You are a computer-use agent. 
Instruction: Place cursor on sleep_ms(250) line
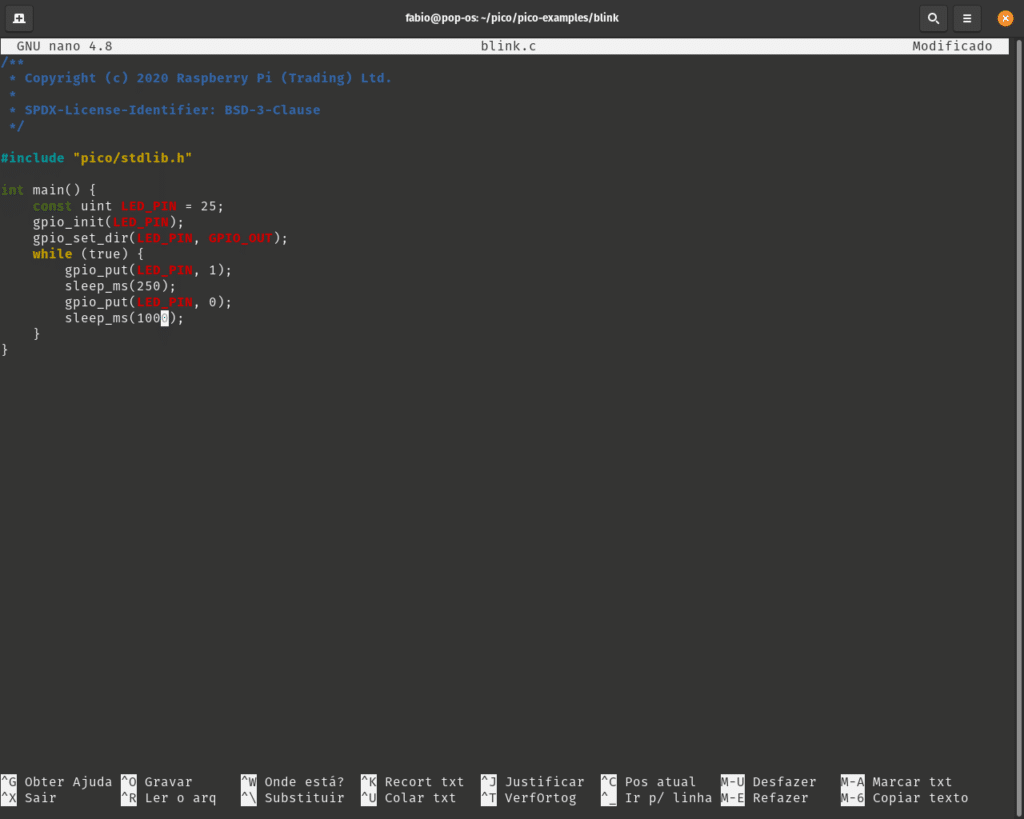click(120, 286)
